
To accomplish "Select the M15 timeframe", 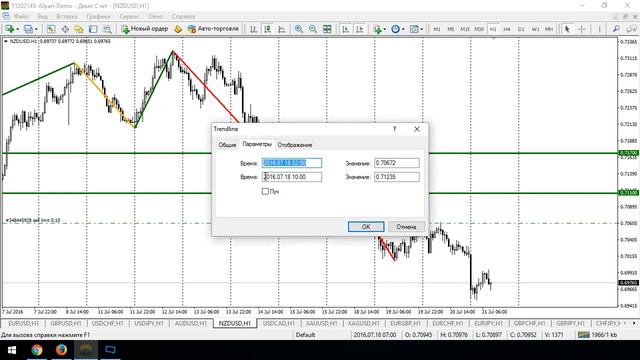I will pos(465,29).
